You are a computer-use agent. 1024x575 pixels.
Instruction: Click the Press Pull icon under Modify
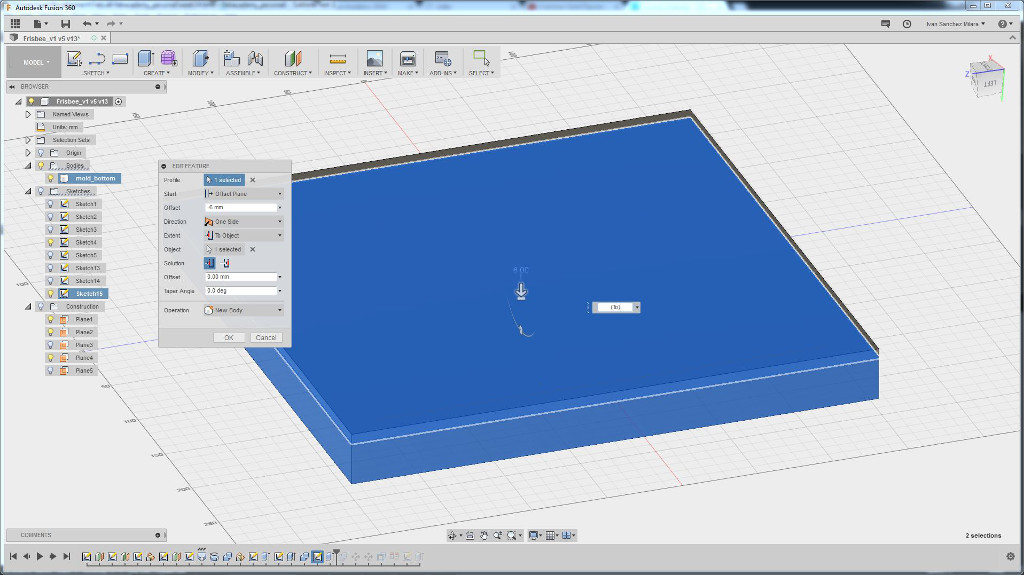[200, 59]
